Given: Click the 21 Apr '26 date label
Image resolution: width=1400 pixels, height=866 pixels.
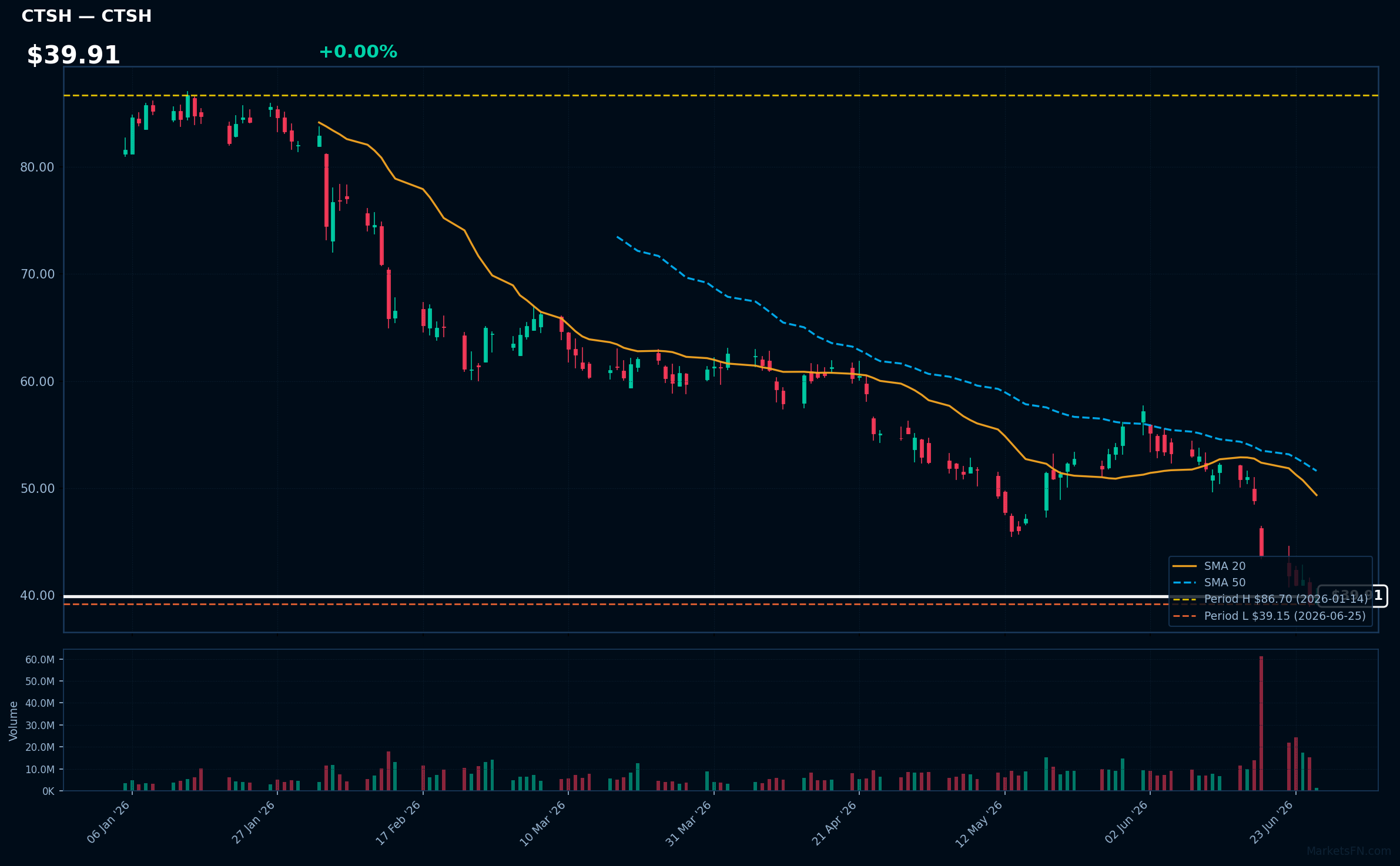Looking at the screenshot, I should pos(835,823).
